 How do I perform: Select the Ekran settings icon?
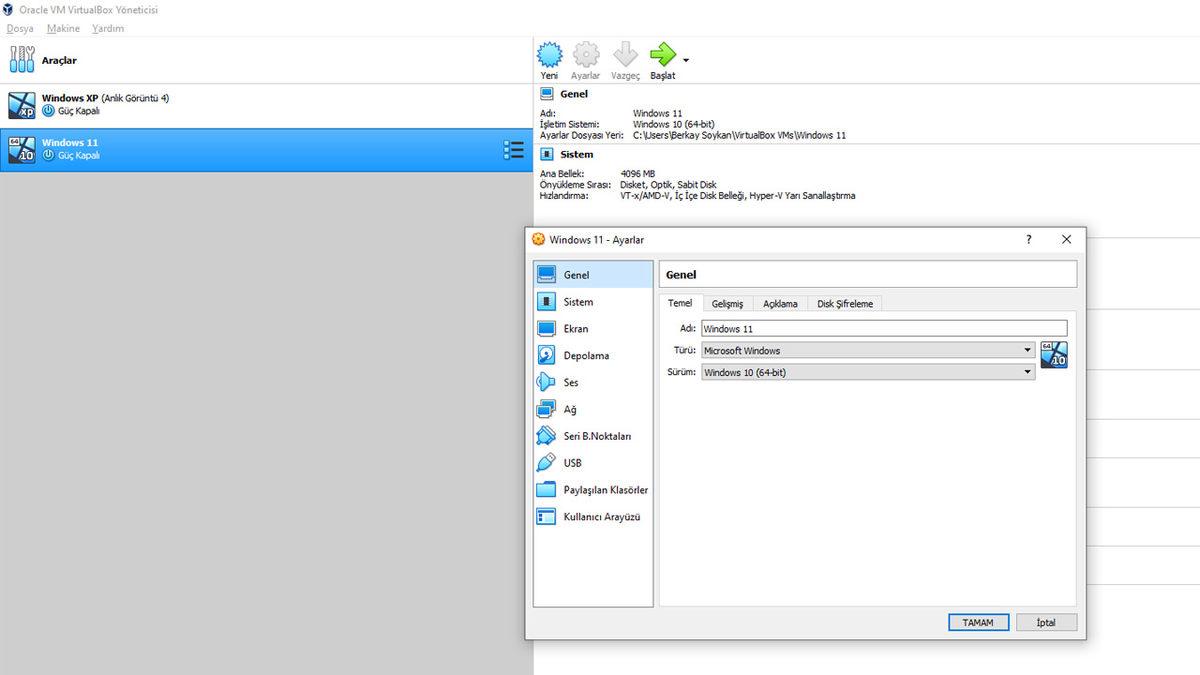[x=546, y=328]
